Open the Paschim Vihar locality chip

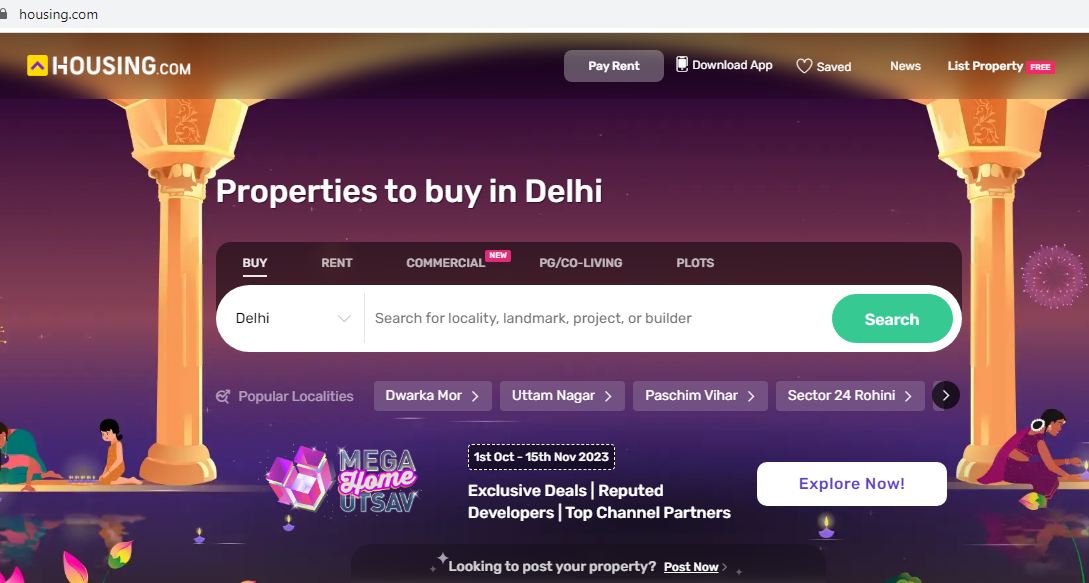coord(700,395)
